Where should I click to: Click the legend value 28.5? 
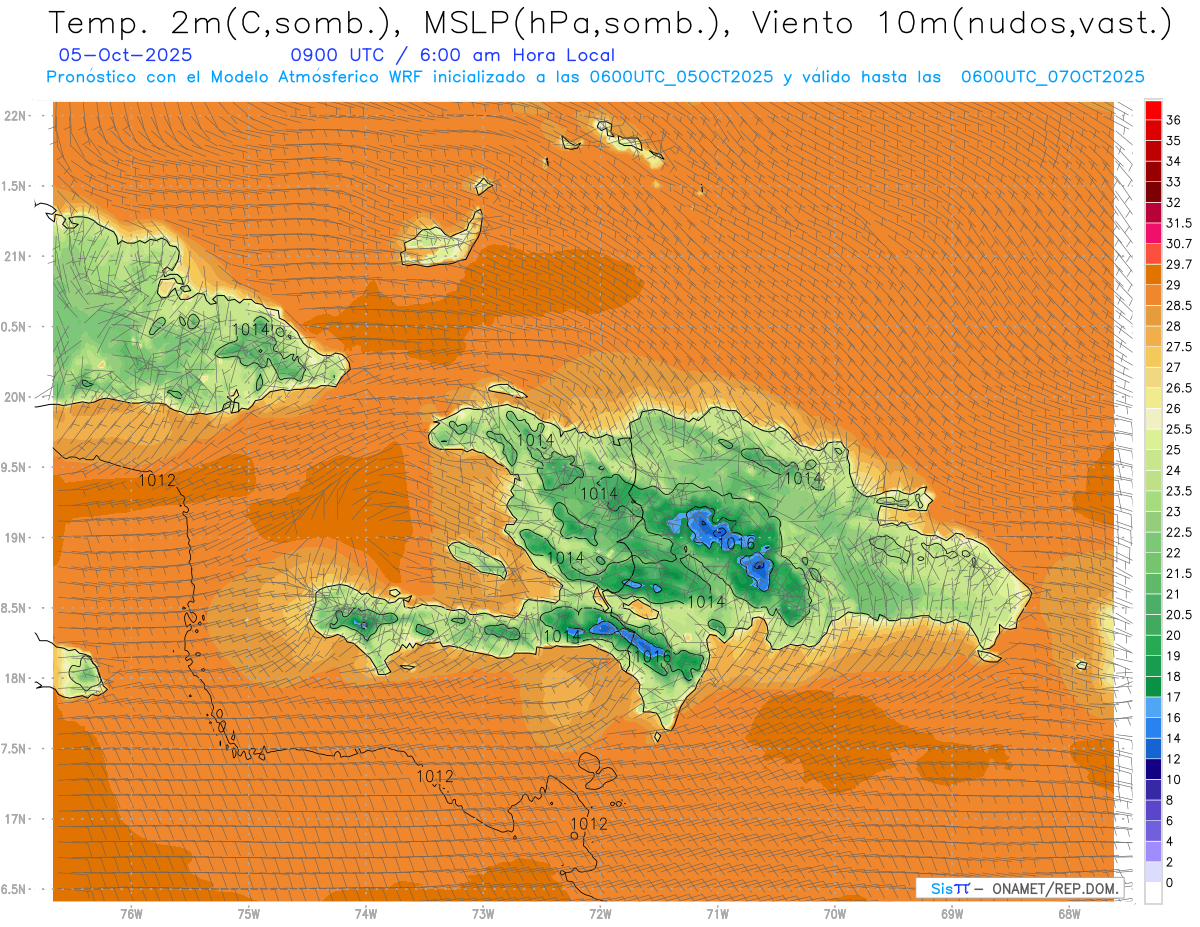point(1179,305)
